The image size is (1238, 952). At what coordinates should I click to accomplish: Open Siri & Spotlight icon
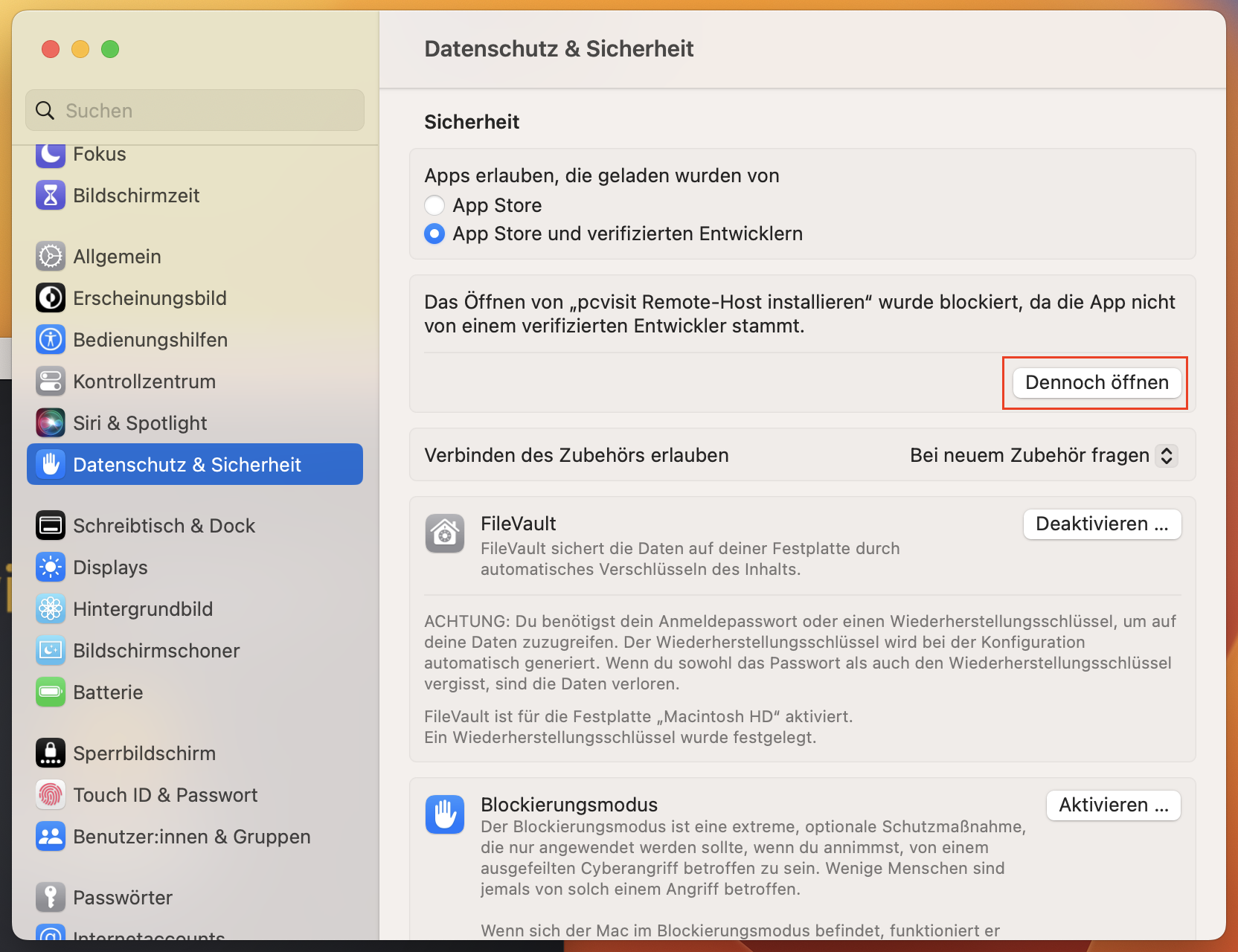coord(51,423)
